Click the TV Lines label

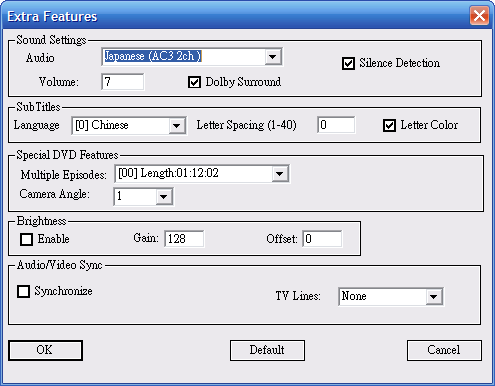(x=298, y=296)
